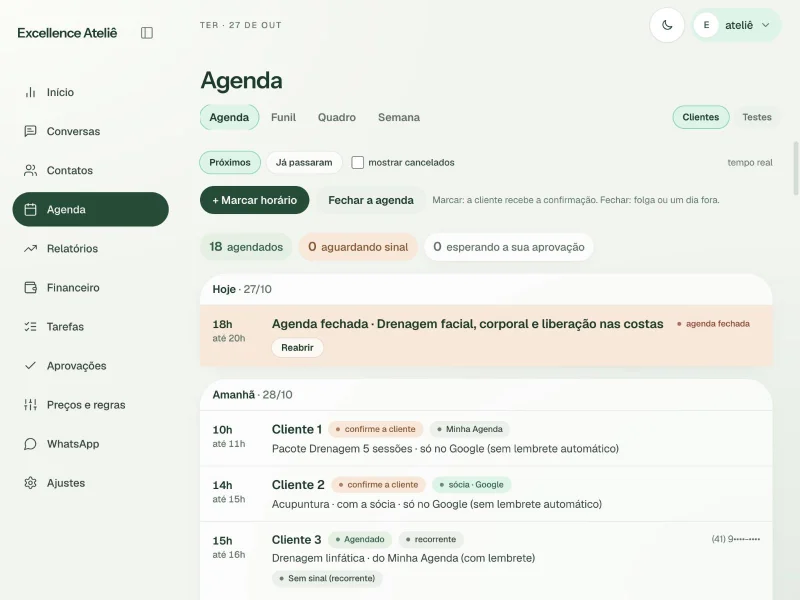The height and width of the screenshot is (600, 800).
Task: Open Preços e regras page
Action: coord(90,405)
